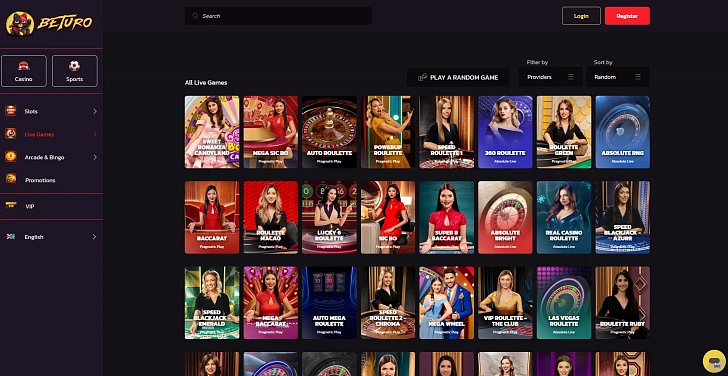The height and width of the screenshot is (376, 728).
Task: Click the Providers filter list icon
Action: coord(571,77)
